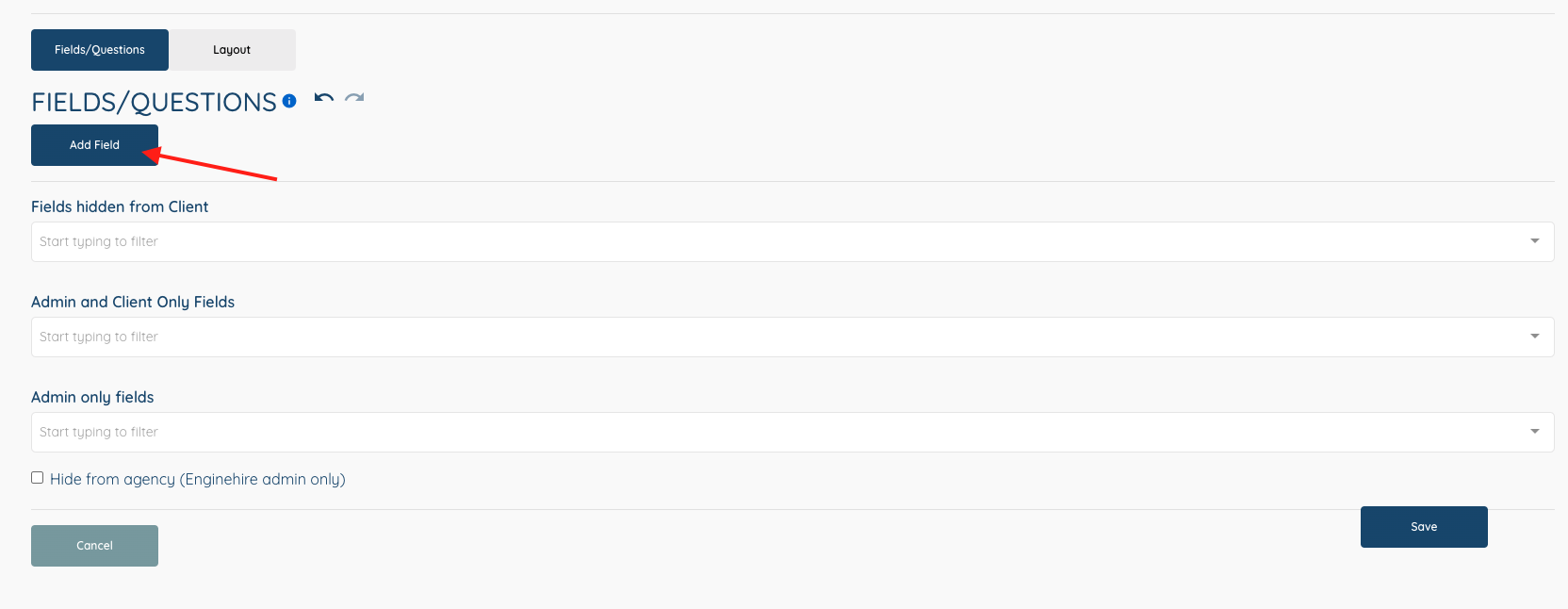This screenshot has height=609, width=1568.
Task: Click the Hide from agency label text
Action: pyautogui.click(x=198, y=479)
